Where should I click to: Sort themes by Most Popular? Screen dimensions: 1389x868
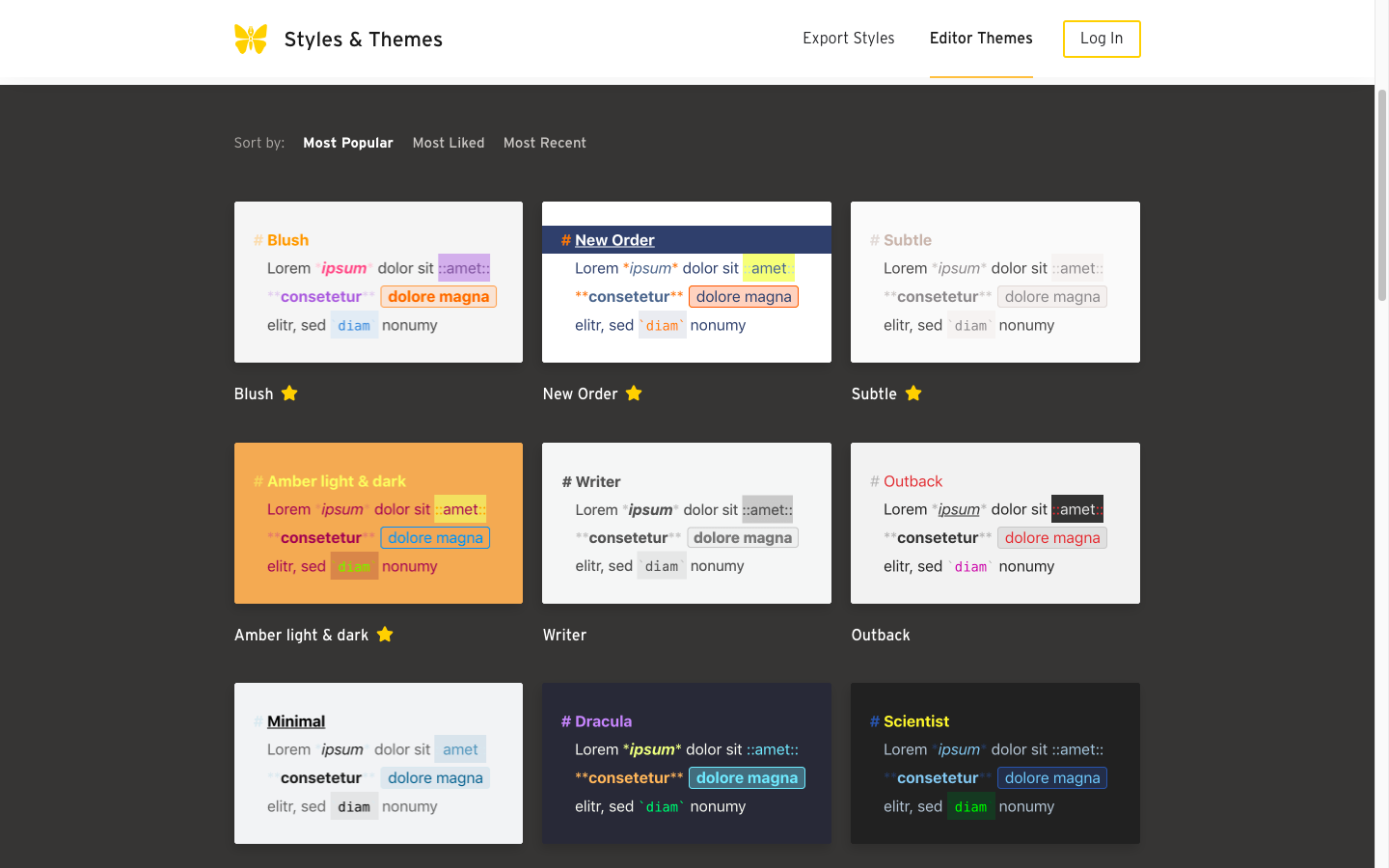tap(347, 143)
